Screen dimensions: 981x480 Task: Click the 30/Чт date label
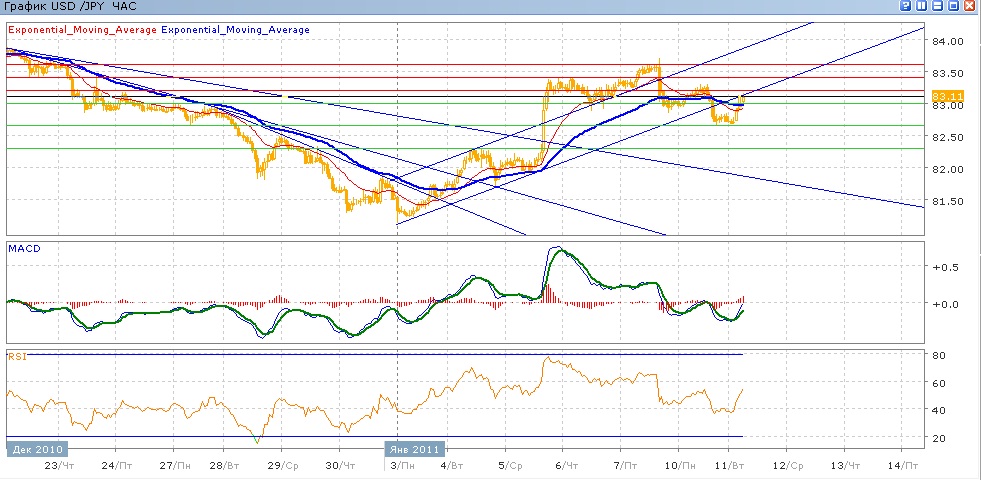click(x=340, y=466)
